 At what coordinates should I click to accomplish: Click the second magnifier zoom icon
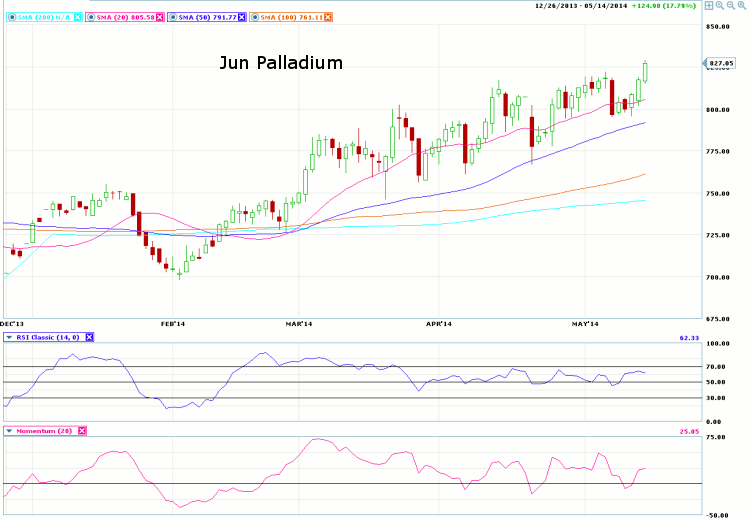coord(731,5)
